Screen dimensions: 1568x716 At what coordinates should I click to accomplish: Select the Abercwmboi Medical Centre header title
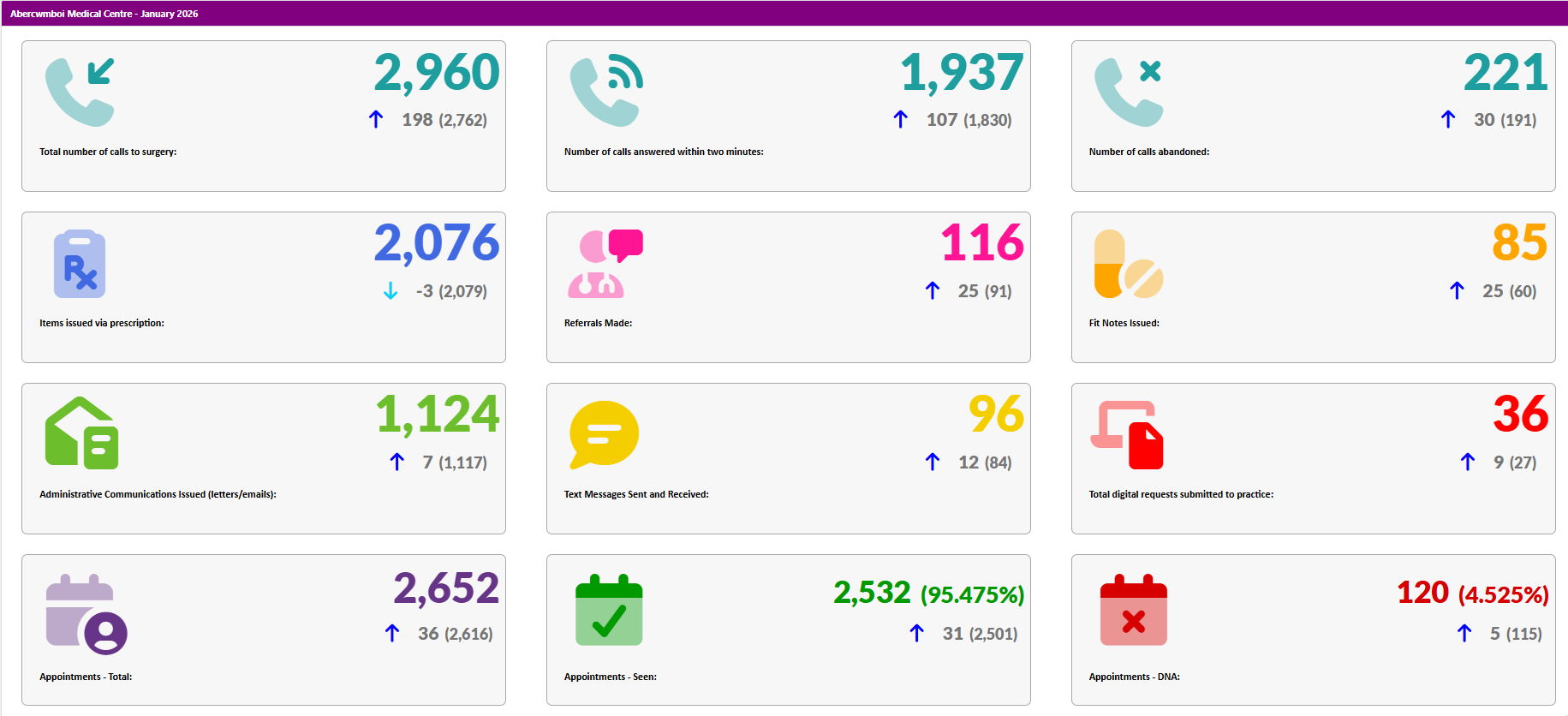coord(104,14)
